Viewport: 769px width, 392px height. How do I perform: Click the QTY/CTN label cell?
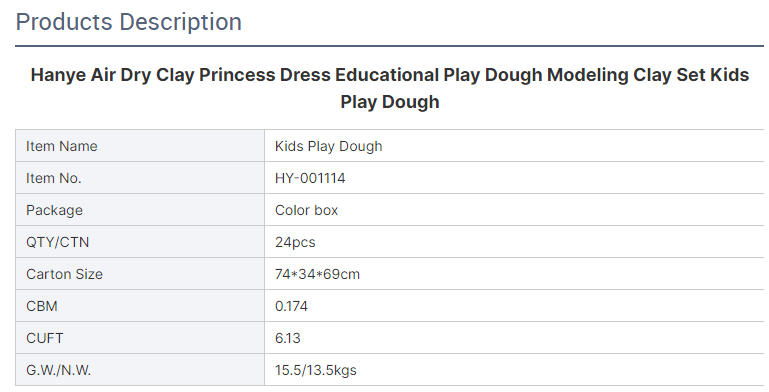pos(140,242)
